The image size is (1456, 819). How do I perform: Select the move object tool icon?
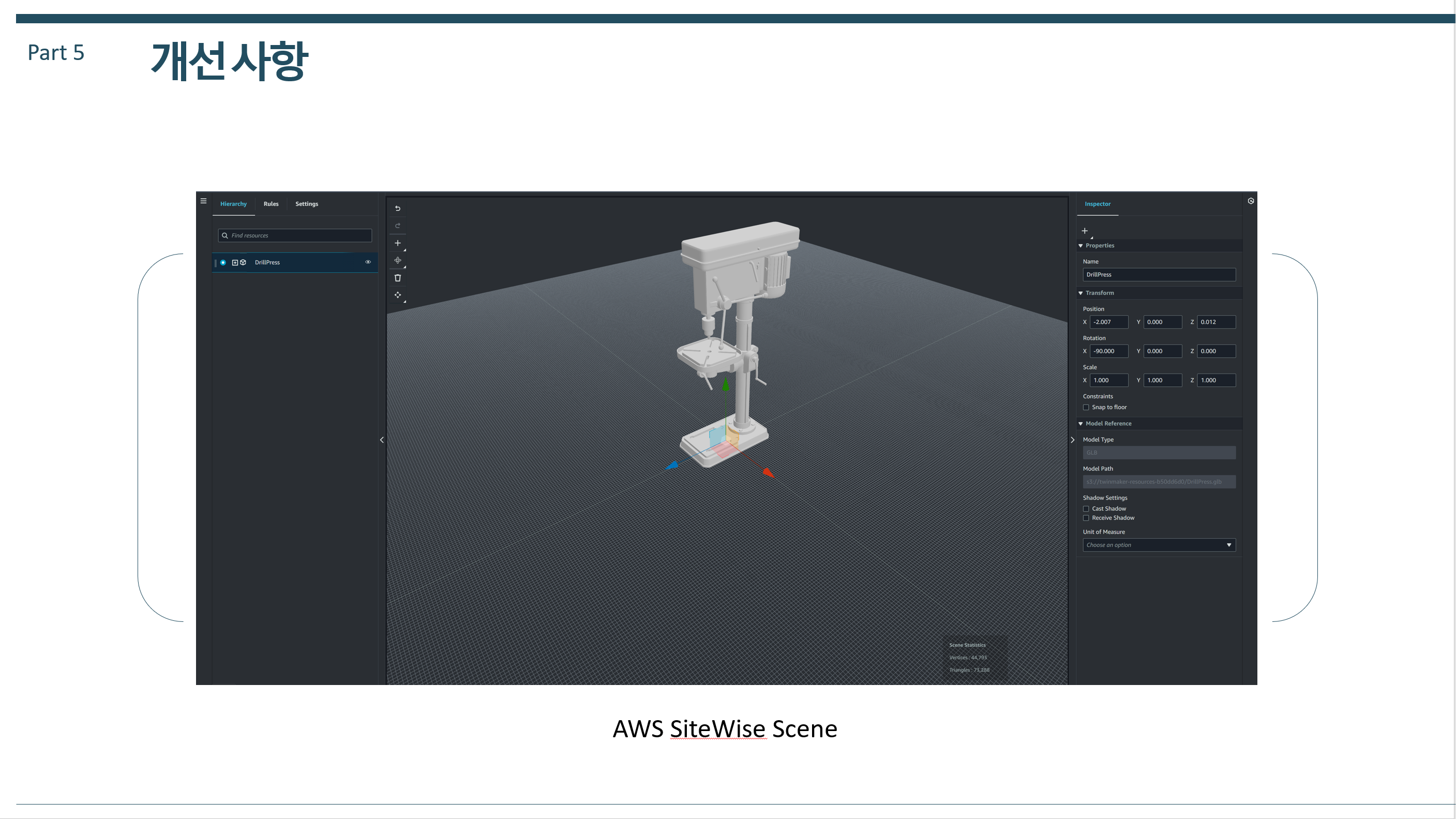click(397, 261)
